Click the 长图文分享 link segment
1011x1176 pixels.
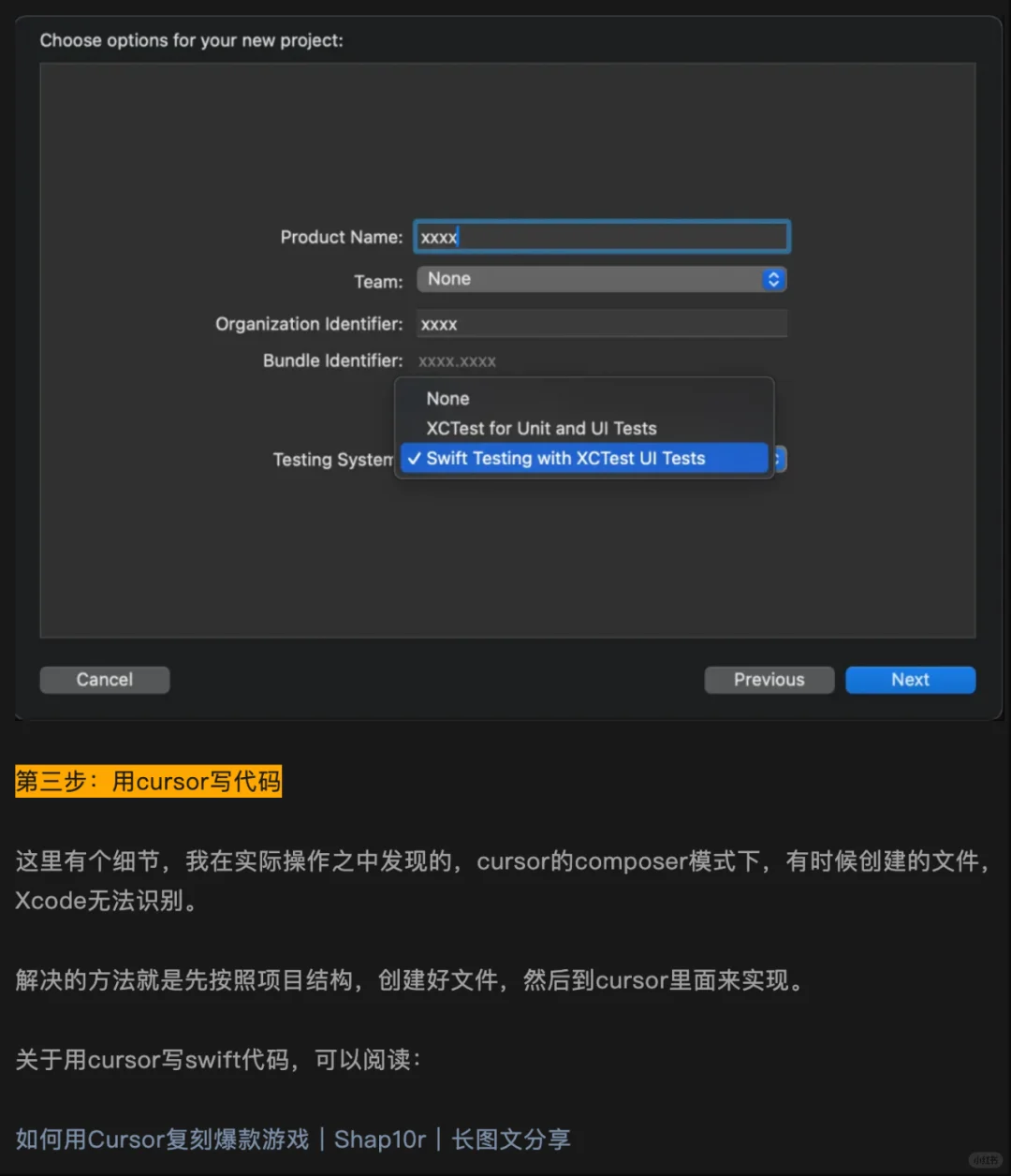[511, 1139]
